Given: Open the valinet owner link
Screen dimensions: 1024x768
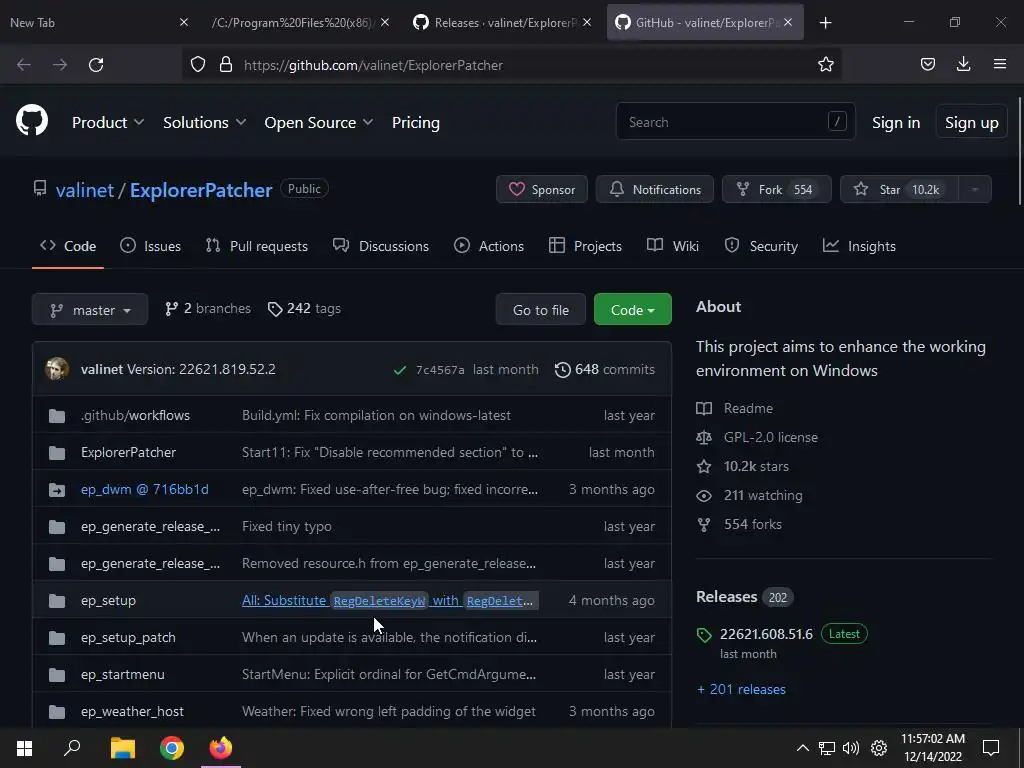Looking at the screenshot, I should [x=85, y=190].
